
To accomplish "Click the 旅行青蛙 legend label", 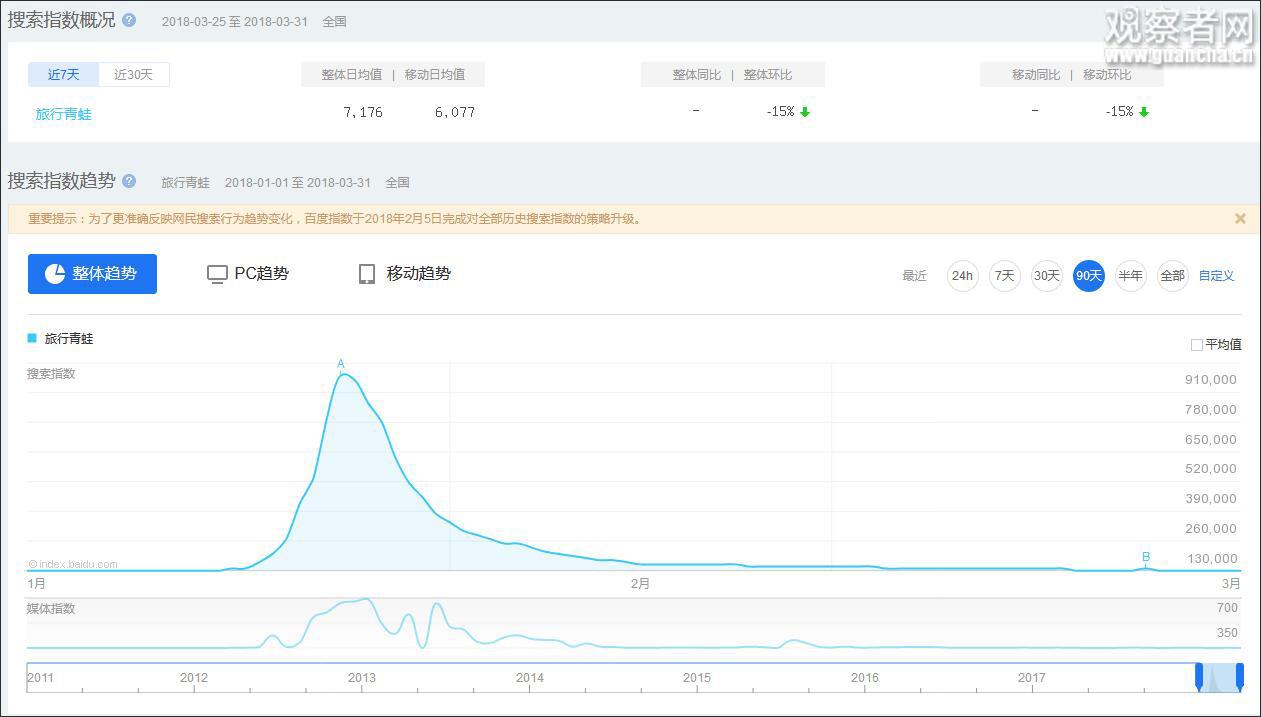I will (x=69, y=339).
